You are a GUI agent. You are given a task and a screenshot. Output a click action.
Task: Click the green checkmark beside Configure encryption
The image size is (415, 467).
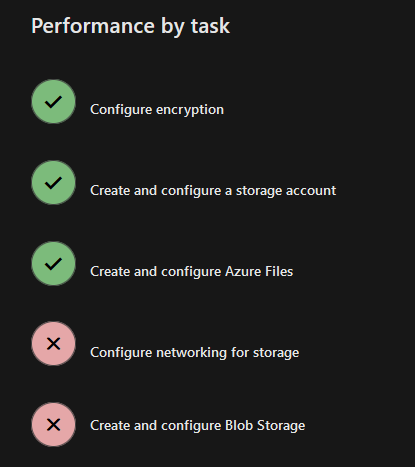(x=53, y=102)
